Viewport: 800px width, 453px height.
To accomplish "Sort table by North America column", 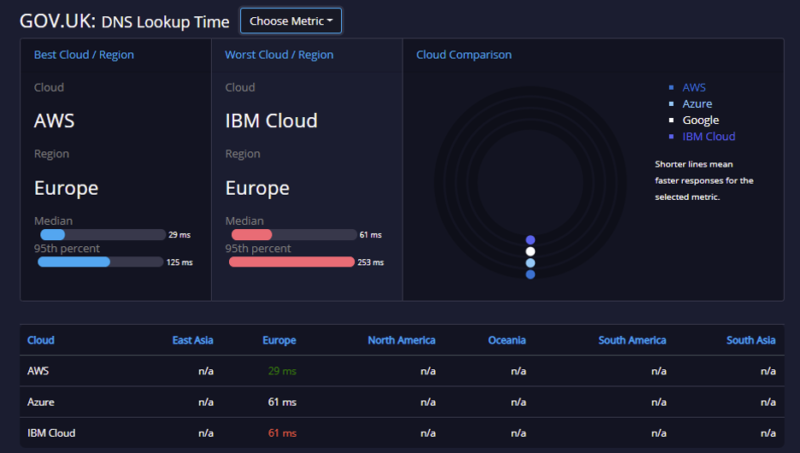I will [x=402, y=340].
